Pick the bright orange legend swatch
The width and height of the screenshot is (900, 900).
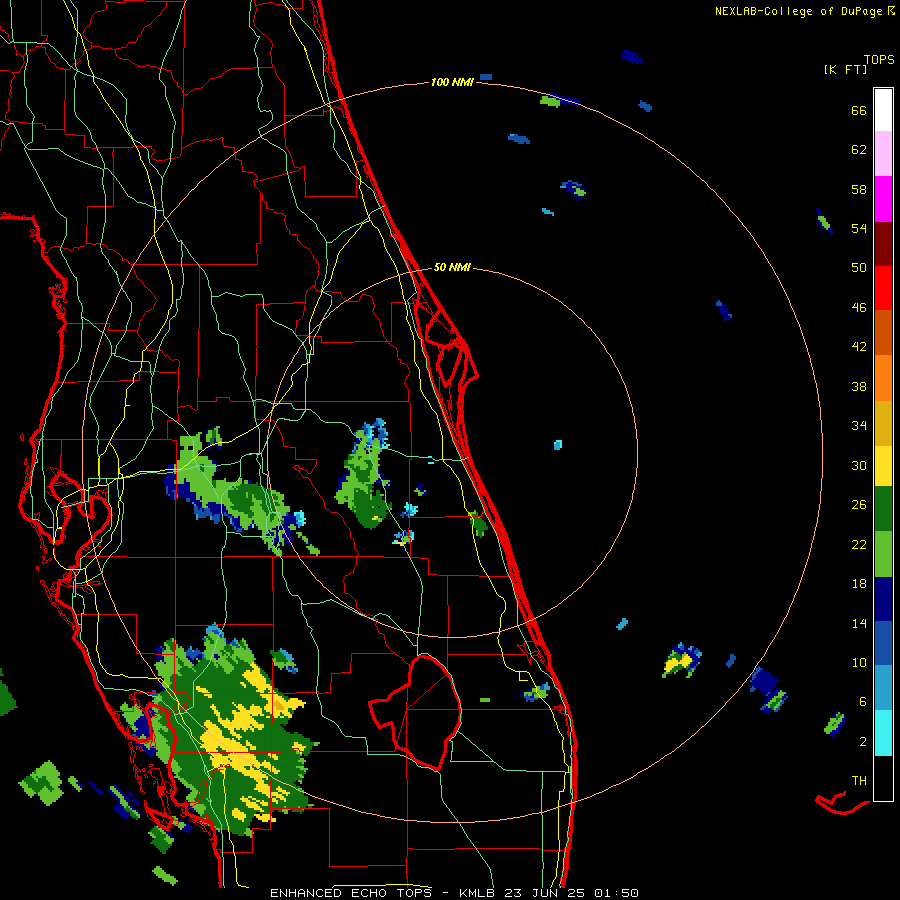pyautogui.click(x=883, y=377)
